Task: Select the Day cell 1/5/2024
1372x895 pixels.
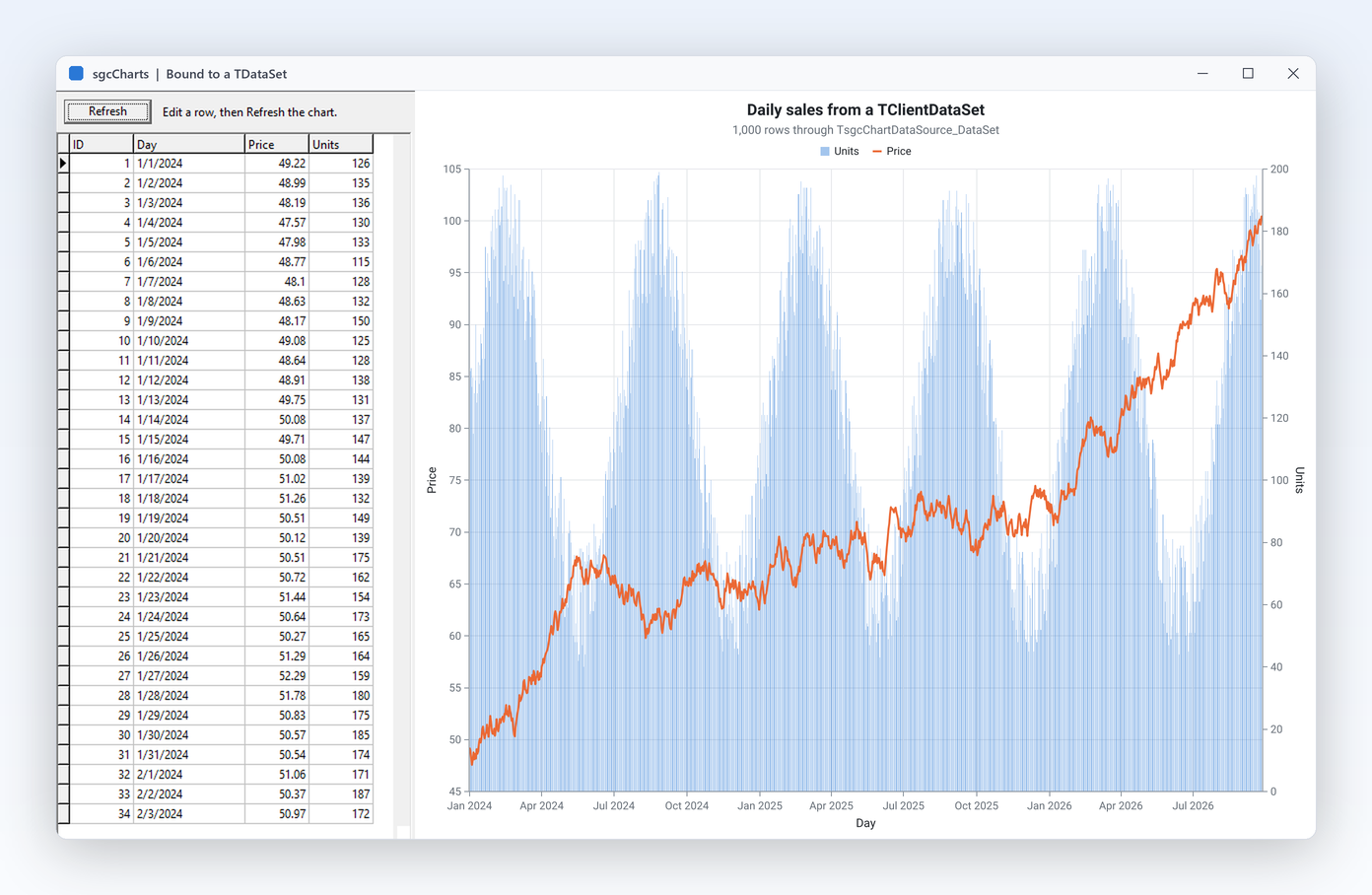Action: (189, 242)
